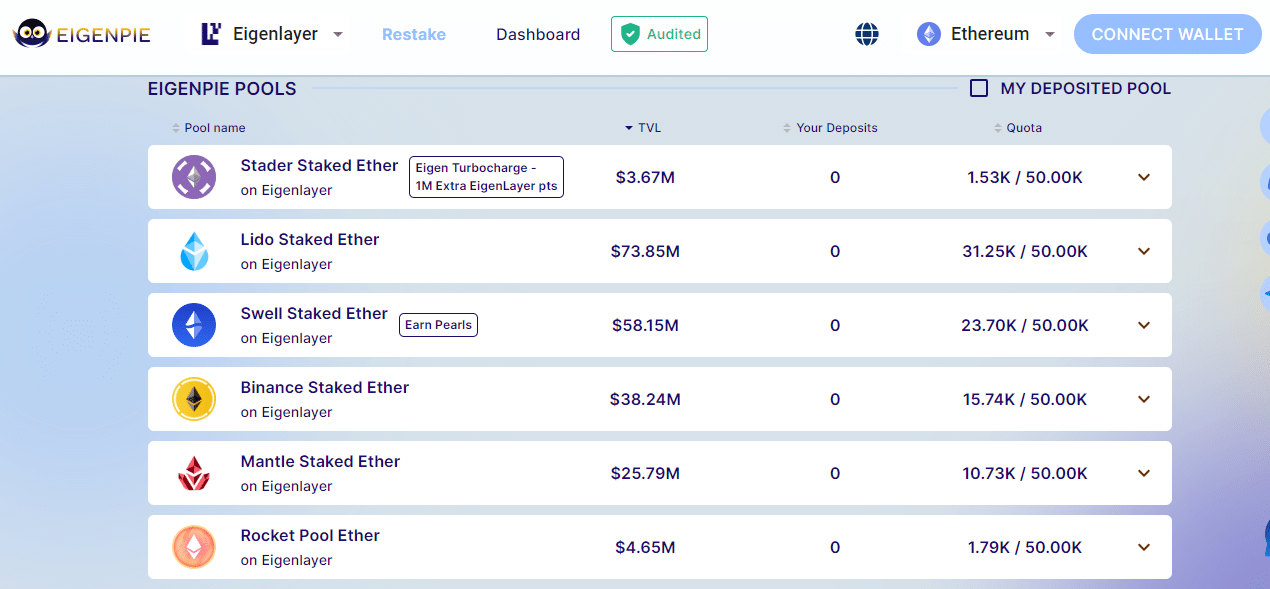
Task: Click the $3.67M TVL value
Action: tap(645, 177)
